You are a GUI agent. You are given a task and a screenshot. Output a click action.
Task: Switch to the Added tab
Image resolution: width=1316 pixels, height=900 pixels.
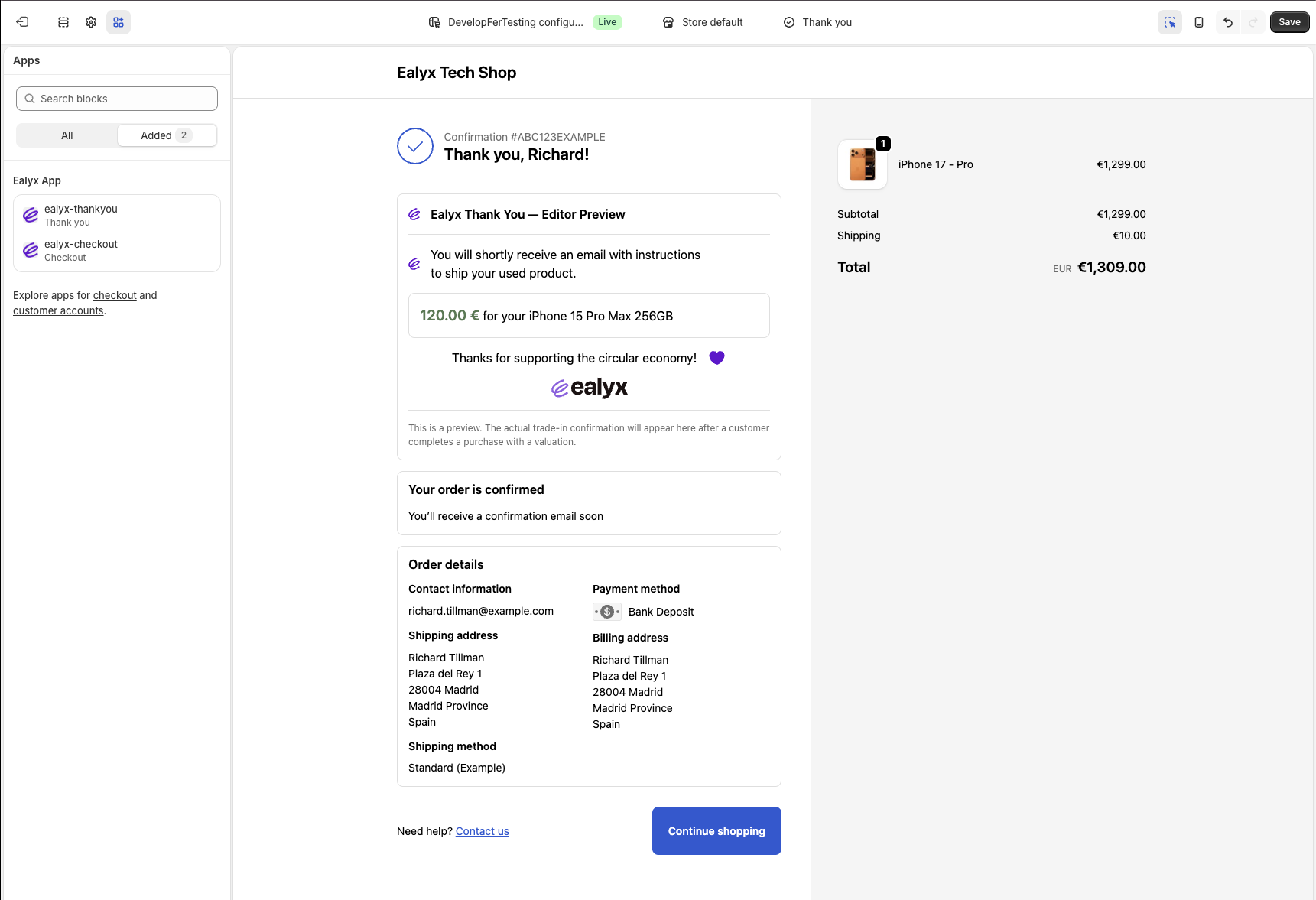click(166, 135)
